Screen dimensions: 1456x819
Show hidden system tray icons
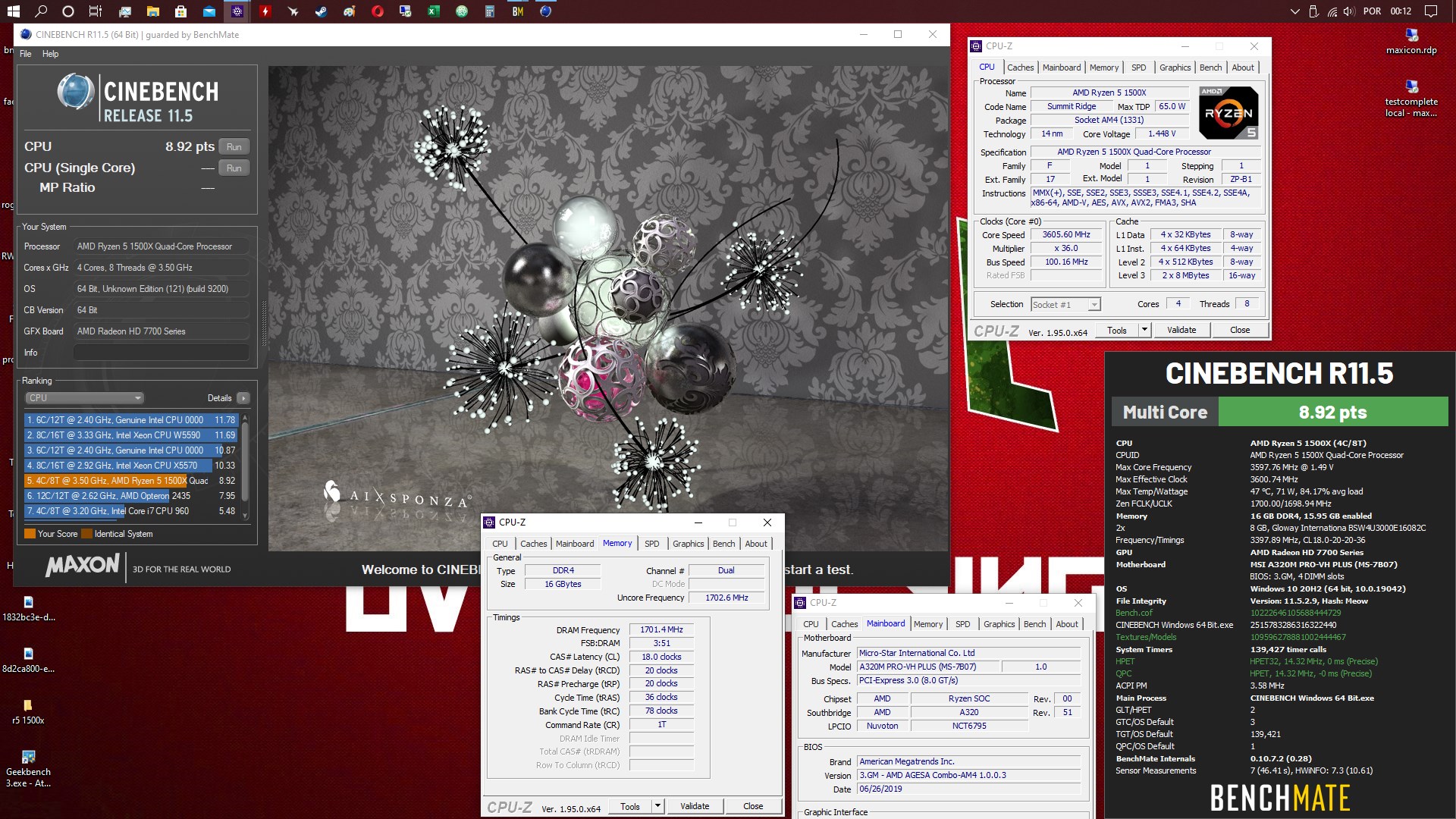1294,11
